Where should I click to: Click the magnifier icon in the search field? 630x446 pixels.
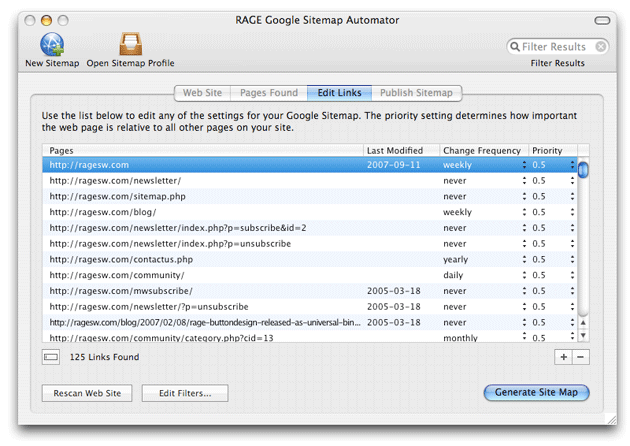pyautogui.click(x=515, y=47)
